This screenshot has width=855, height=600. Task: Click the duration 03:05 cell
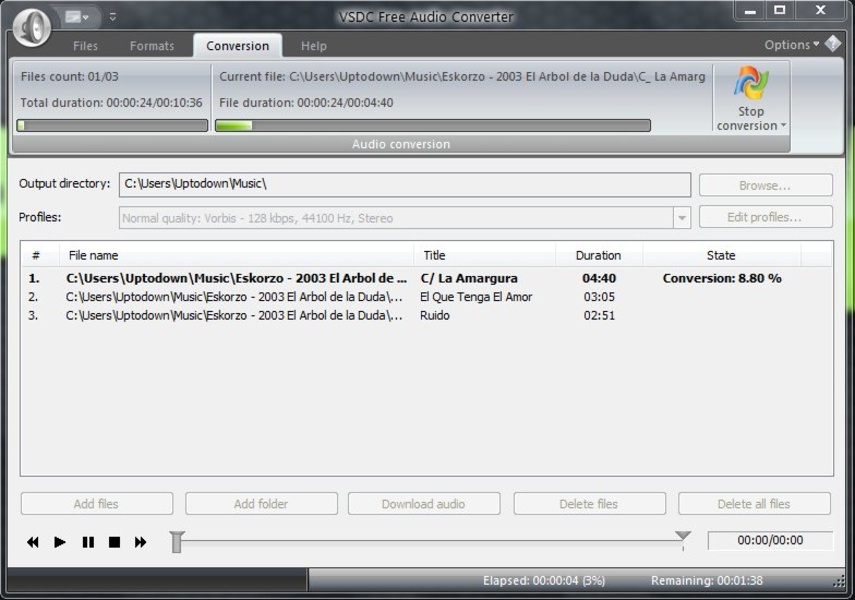pos(599,297)
